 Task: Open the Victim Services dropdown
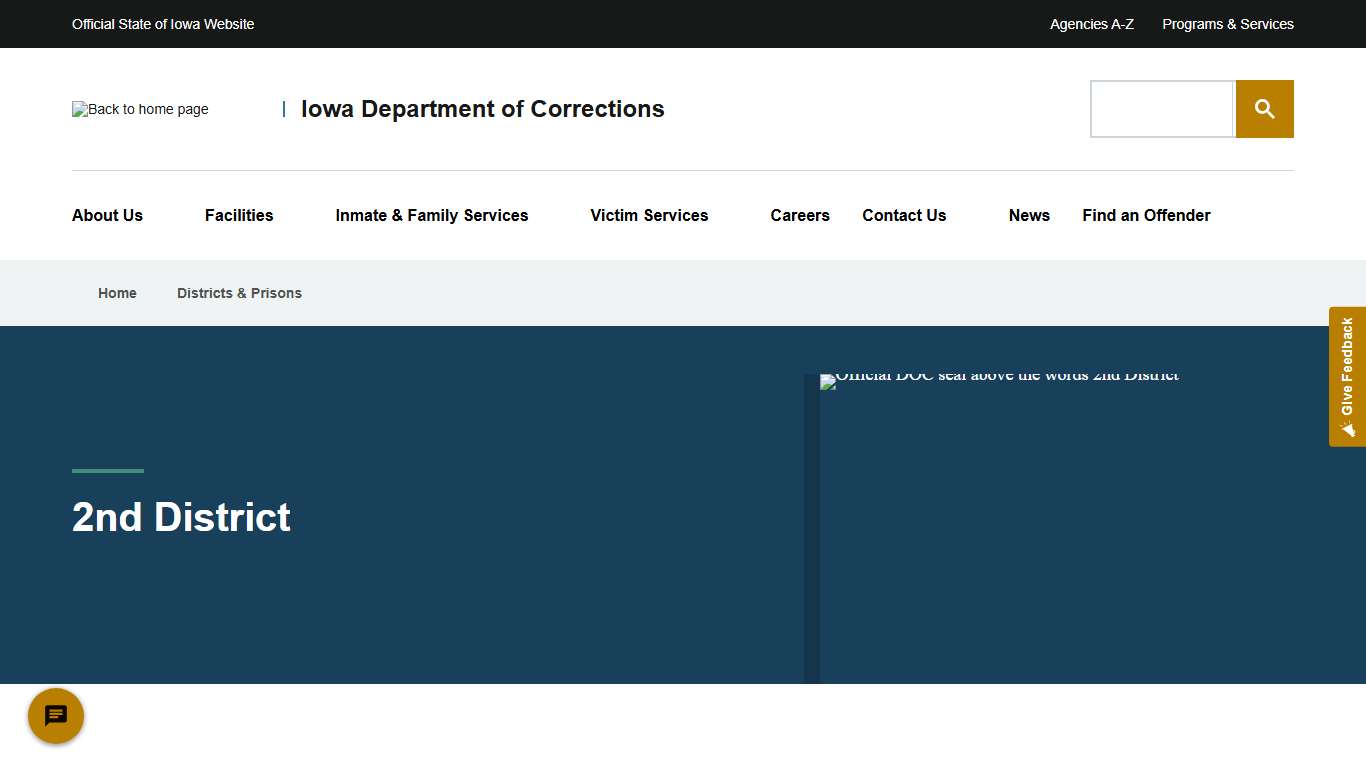(x=648, y=215)
